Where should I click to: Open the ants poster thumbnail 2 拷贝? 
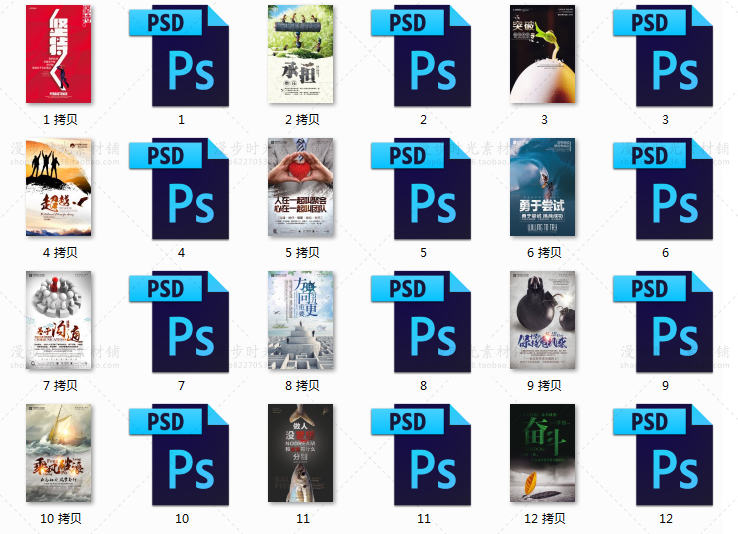[x=302, y=54]
